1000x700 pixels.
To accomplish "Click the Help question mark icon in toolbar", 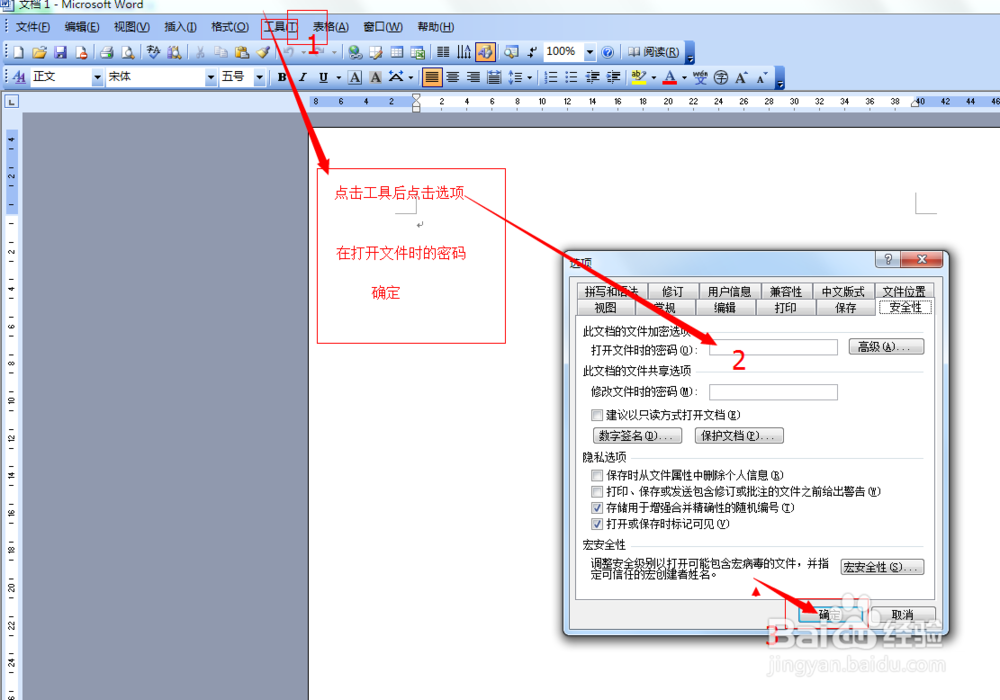I will click(x=608, y=52).
